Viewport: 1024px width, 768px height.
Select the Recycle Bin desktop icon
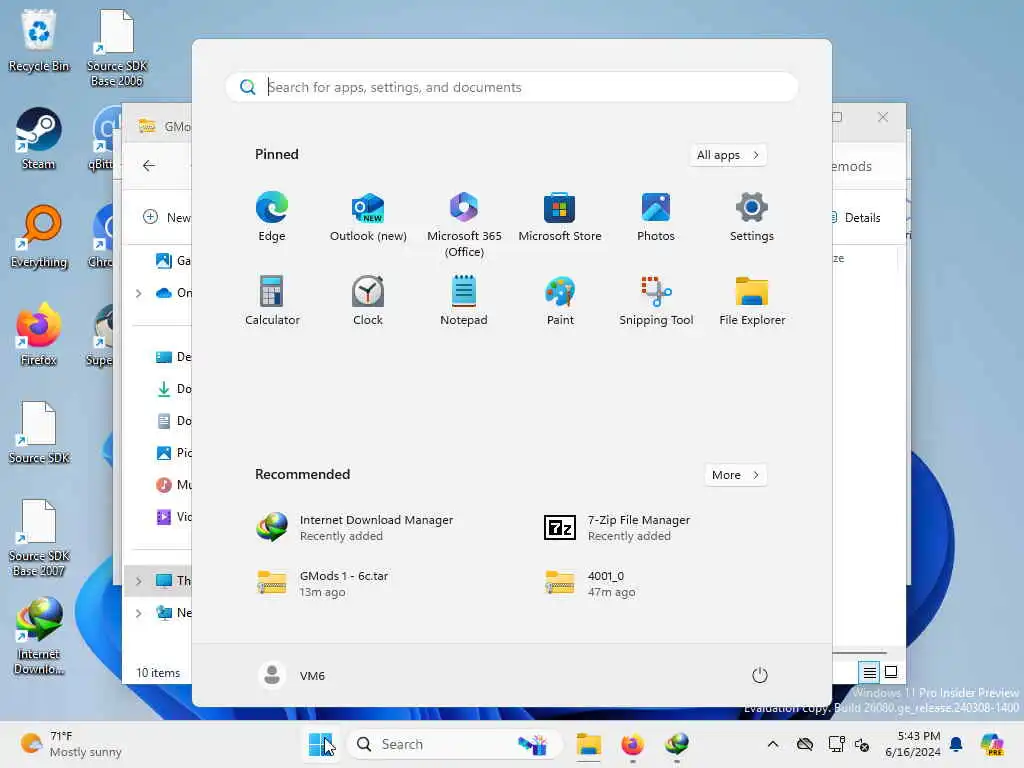39,41
